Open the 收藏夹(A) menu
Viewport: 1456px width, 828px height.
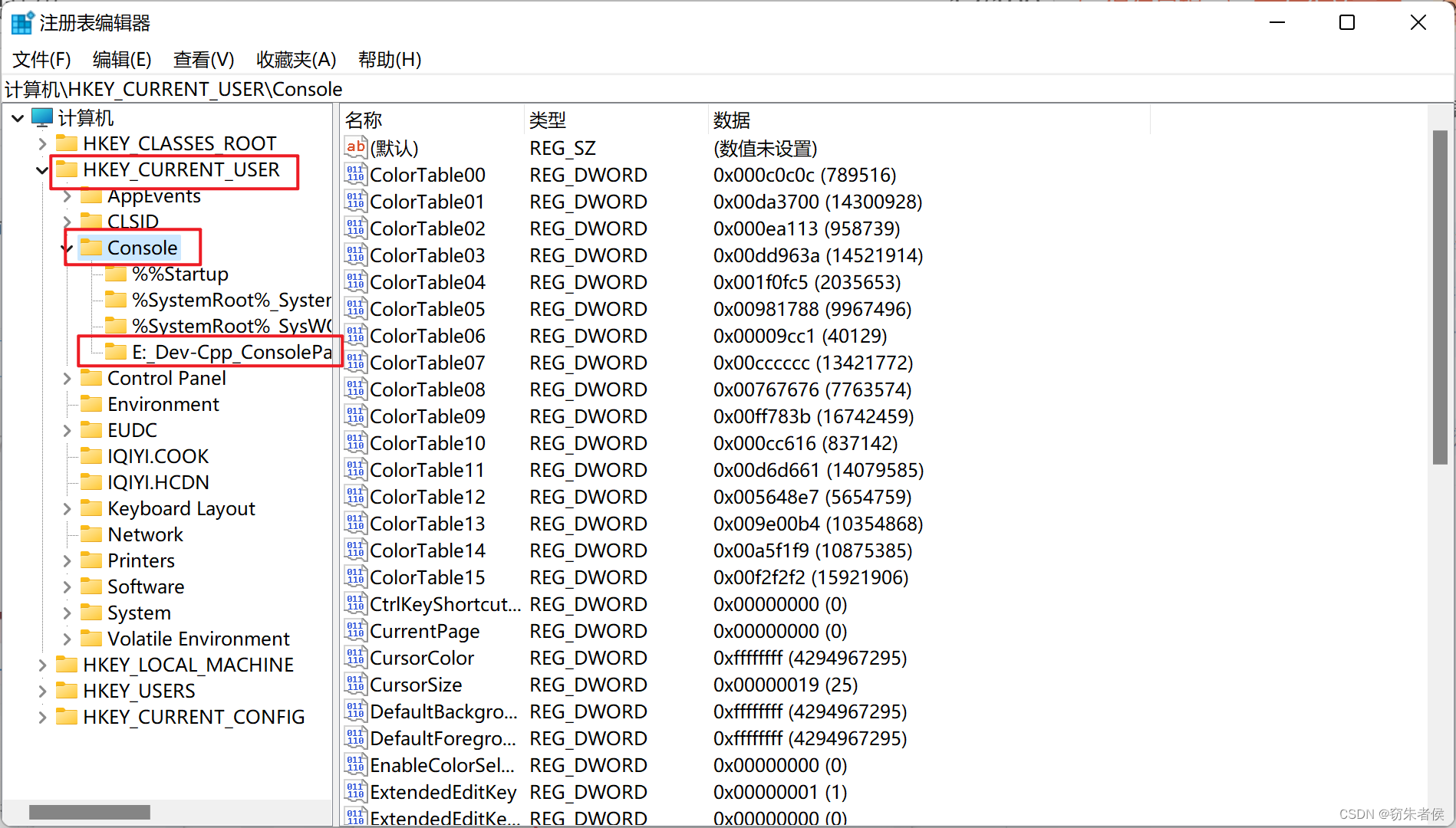pos(295,60)
